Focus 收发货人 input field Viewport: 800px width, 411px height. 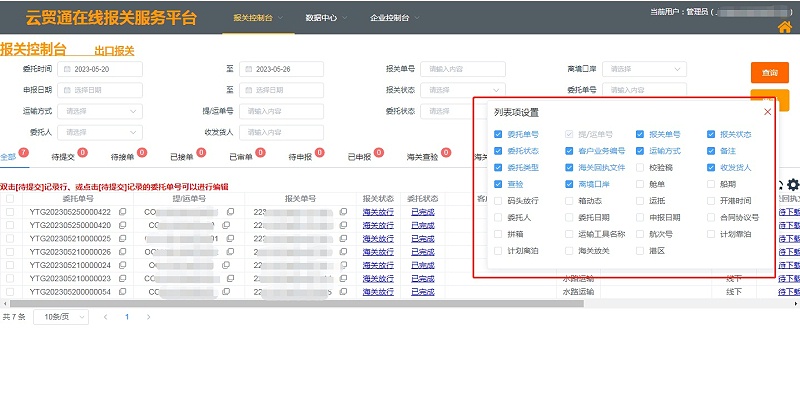point(281,132)
